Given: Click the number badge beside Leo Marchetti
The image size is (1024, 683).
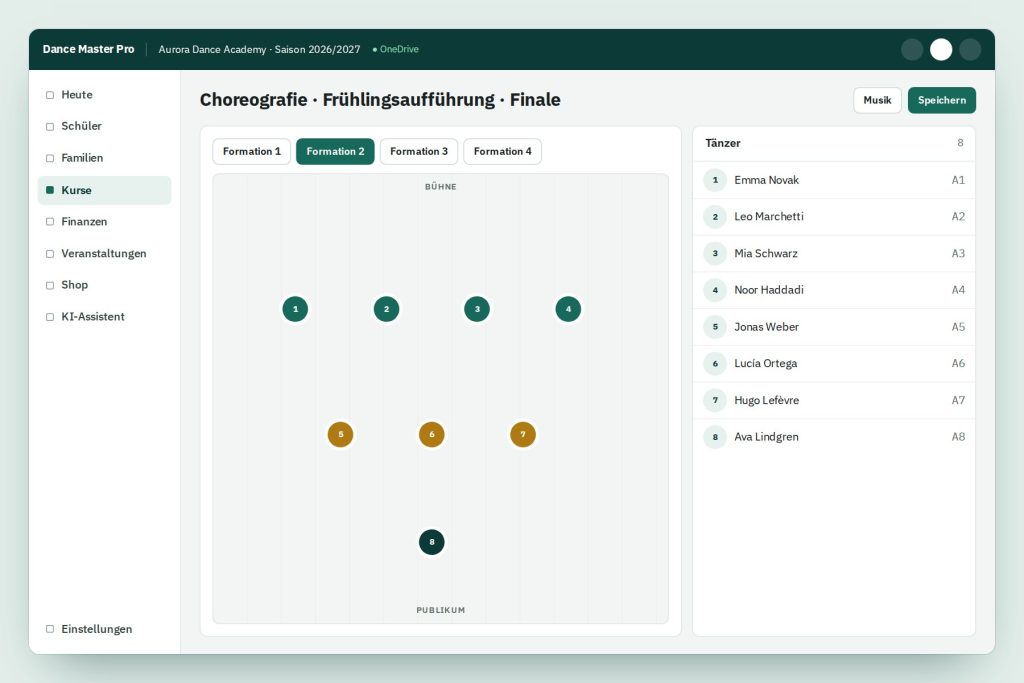Looking at the screenshot, I should (715, 217).
